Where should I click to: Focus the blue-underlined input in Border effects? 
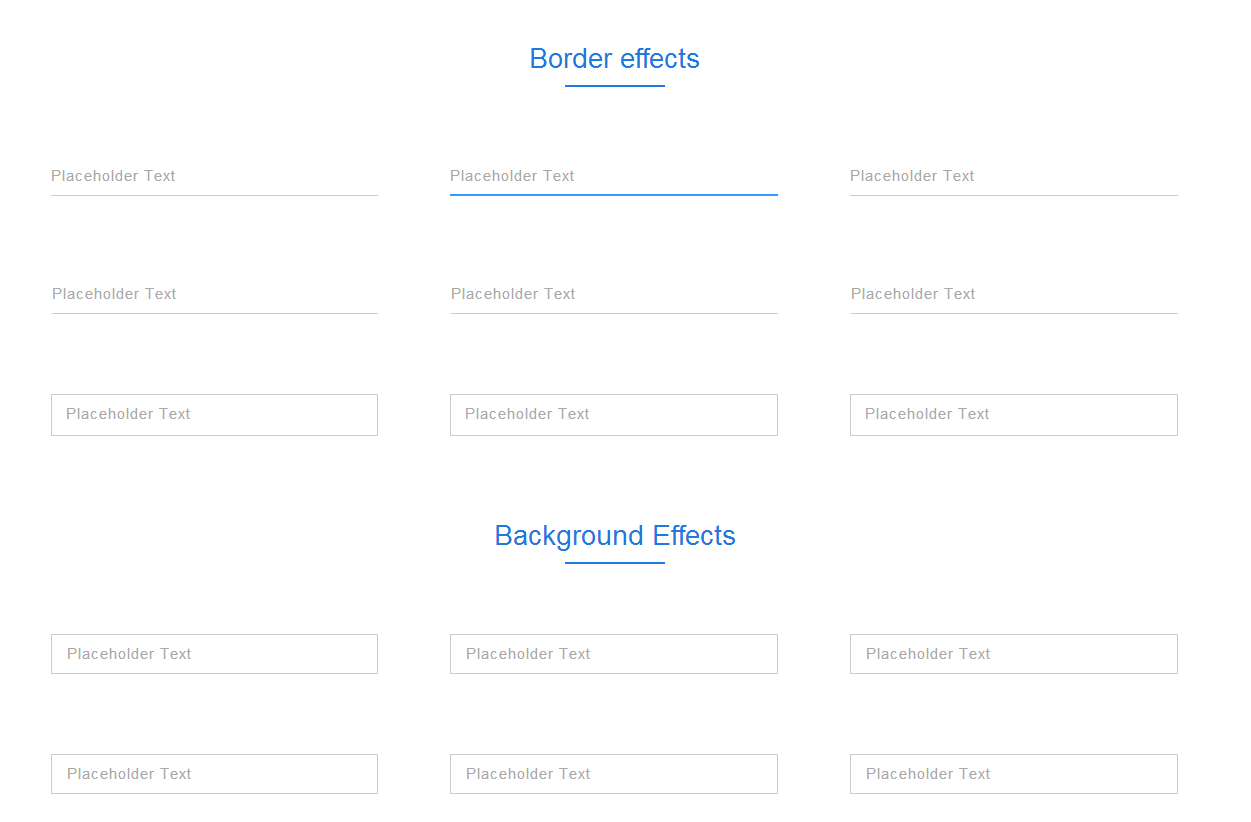tap(614, 176)
